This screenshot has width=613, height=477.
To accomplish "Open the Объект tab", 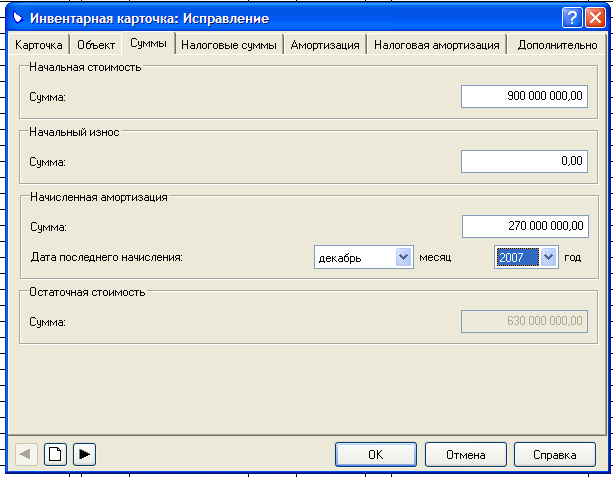I will 96,45.
